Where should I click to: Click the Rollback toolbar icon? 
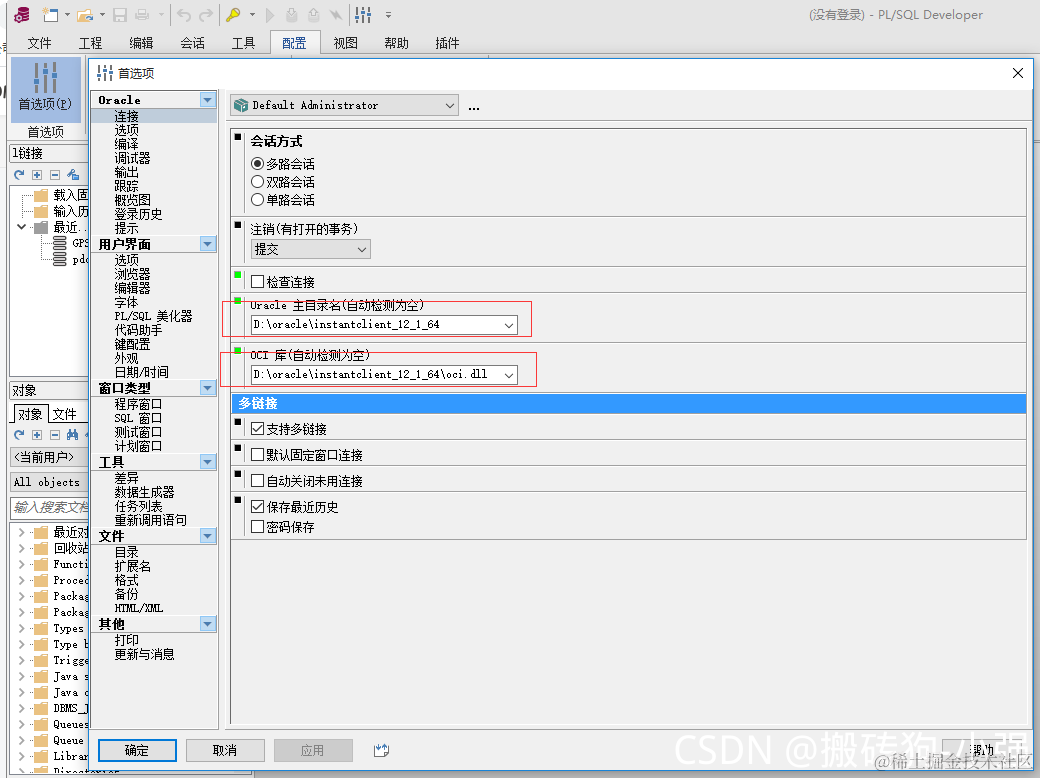click(314, 14)
